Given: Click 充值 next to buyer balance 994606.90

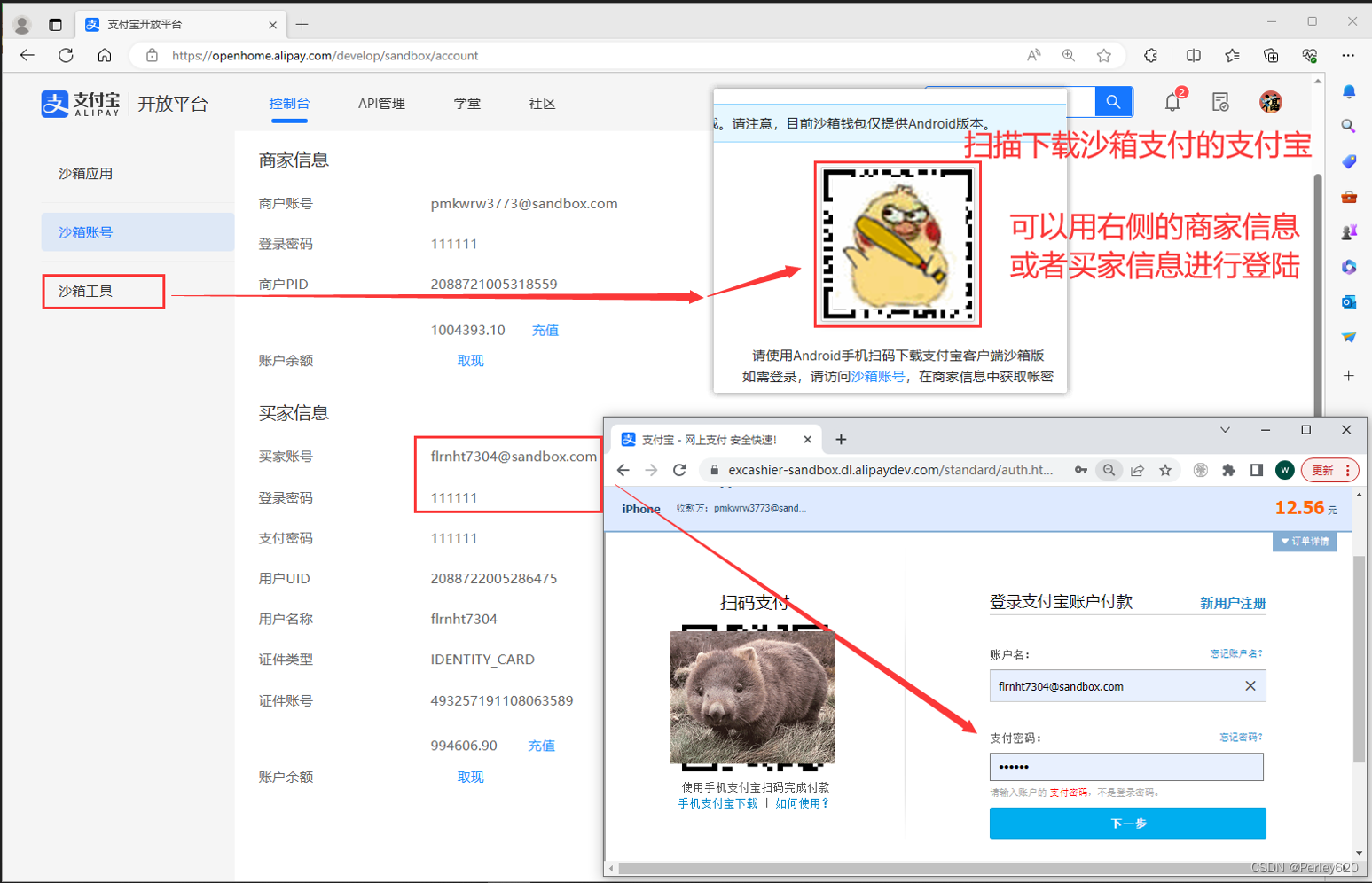Looking at the screenshot, I should [541, 746].
